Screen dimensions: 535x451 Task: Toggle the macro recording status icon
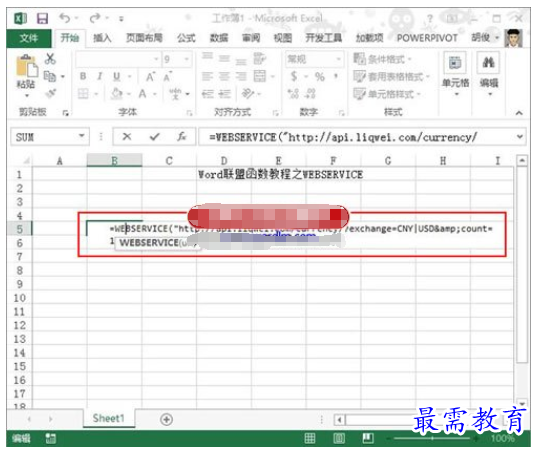50,438
